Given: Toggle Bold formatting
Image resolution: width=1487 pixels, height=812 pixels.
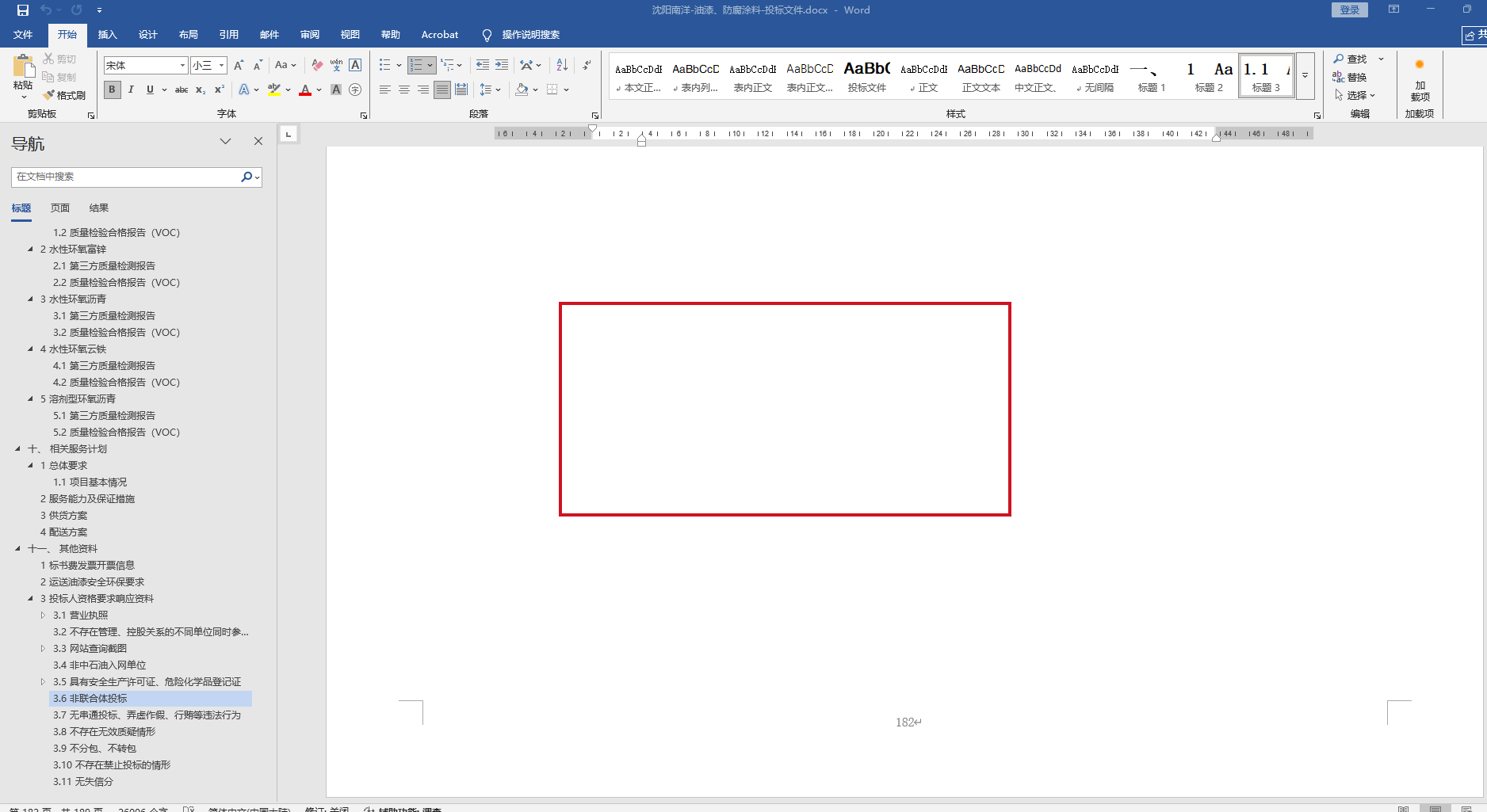Looking at the screenshot, I should [x=112, y=90].
